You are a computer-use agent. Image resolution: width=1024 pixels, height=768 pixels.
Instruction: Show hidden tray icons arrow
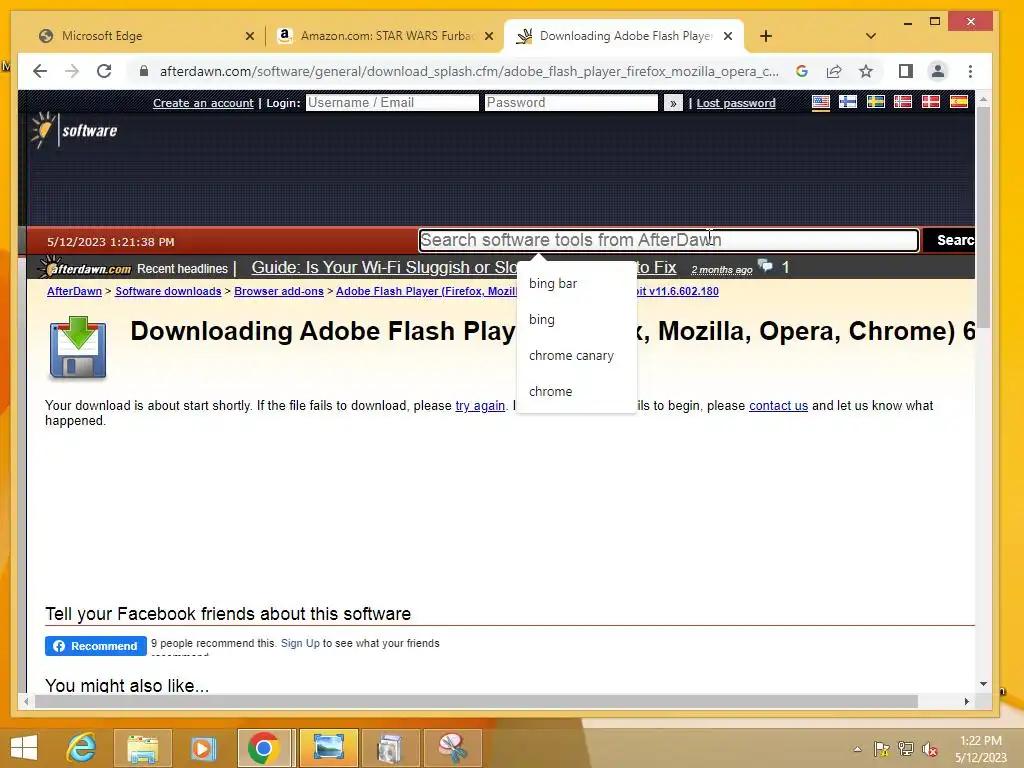[857, 749]
